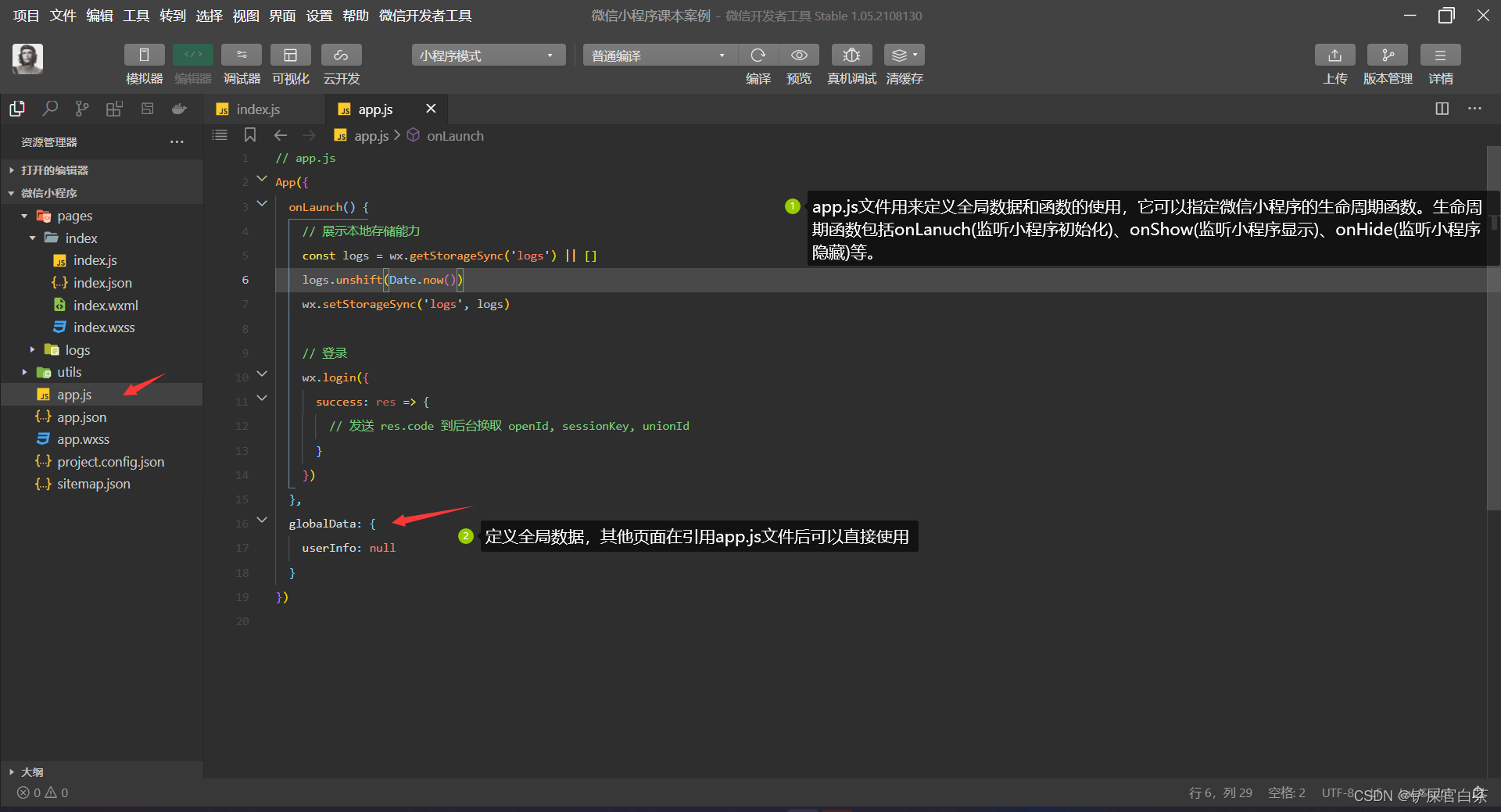Click the preview eye icon

coord(799,55)
